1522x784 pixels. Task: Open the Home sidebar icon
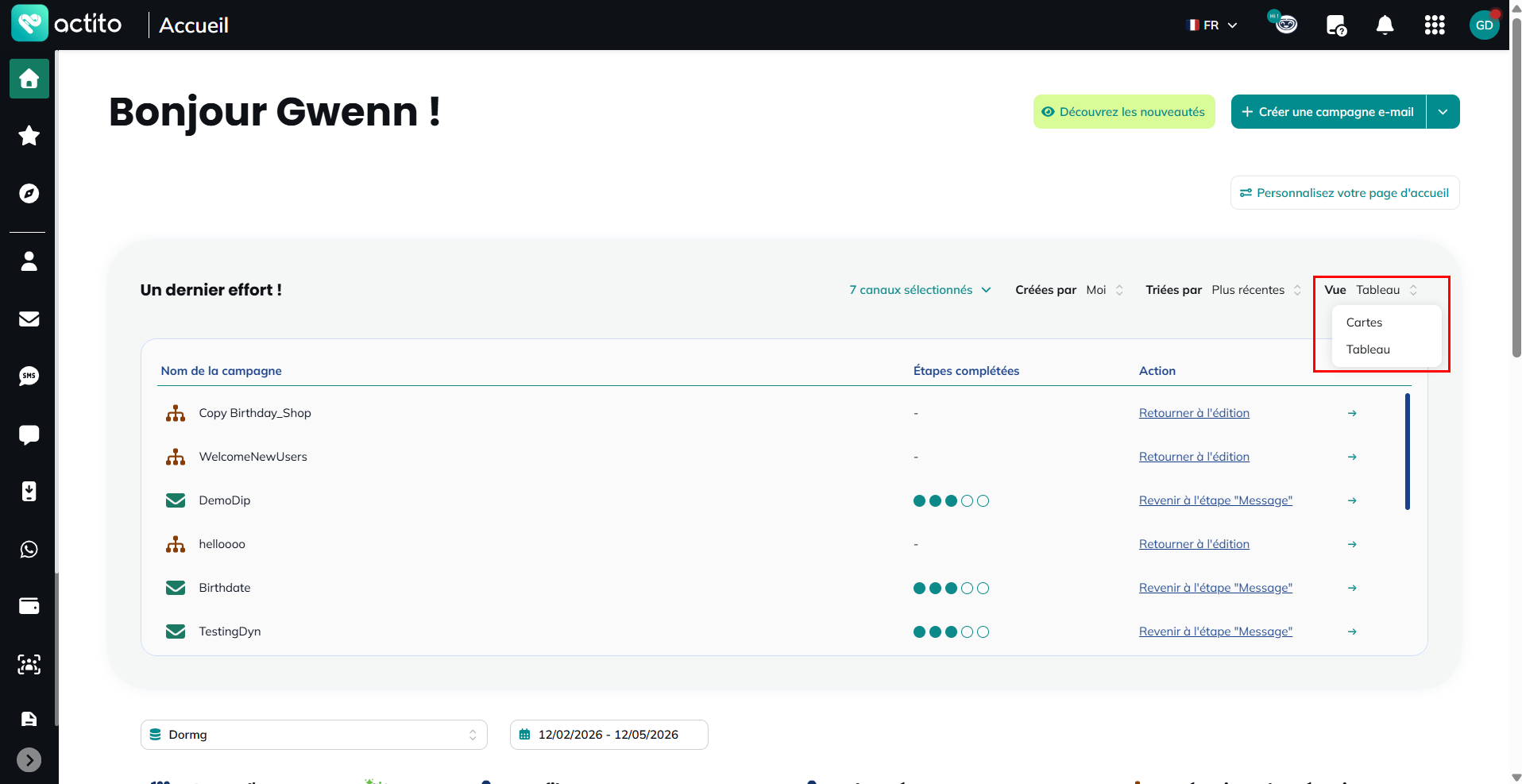tap(29, 79)
